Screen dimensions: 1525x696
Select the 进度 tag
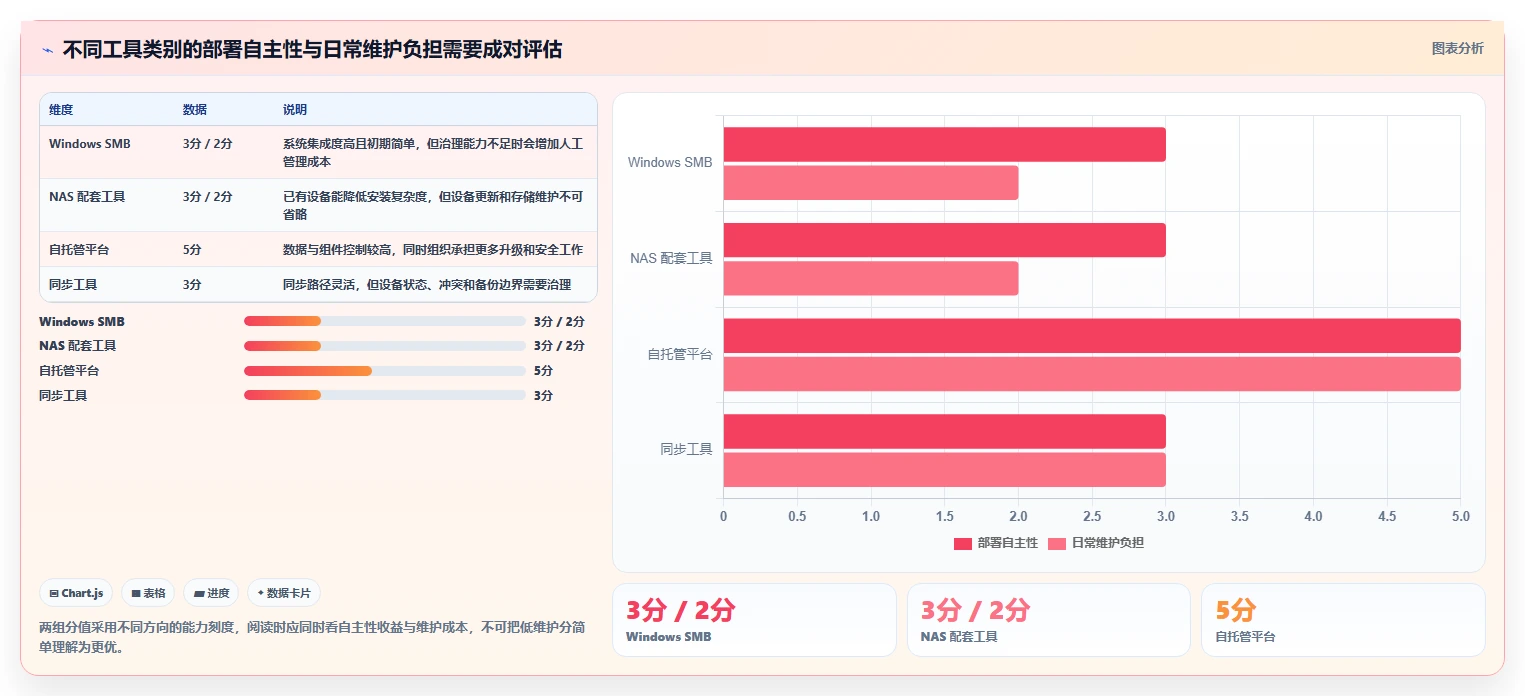click(211, 593)
